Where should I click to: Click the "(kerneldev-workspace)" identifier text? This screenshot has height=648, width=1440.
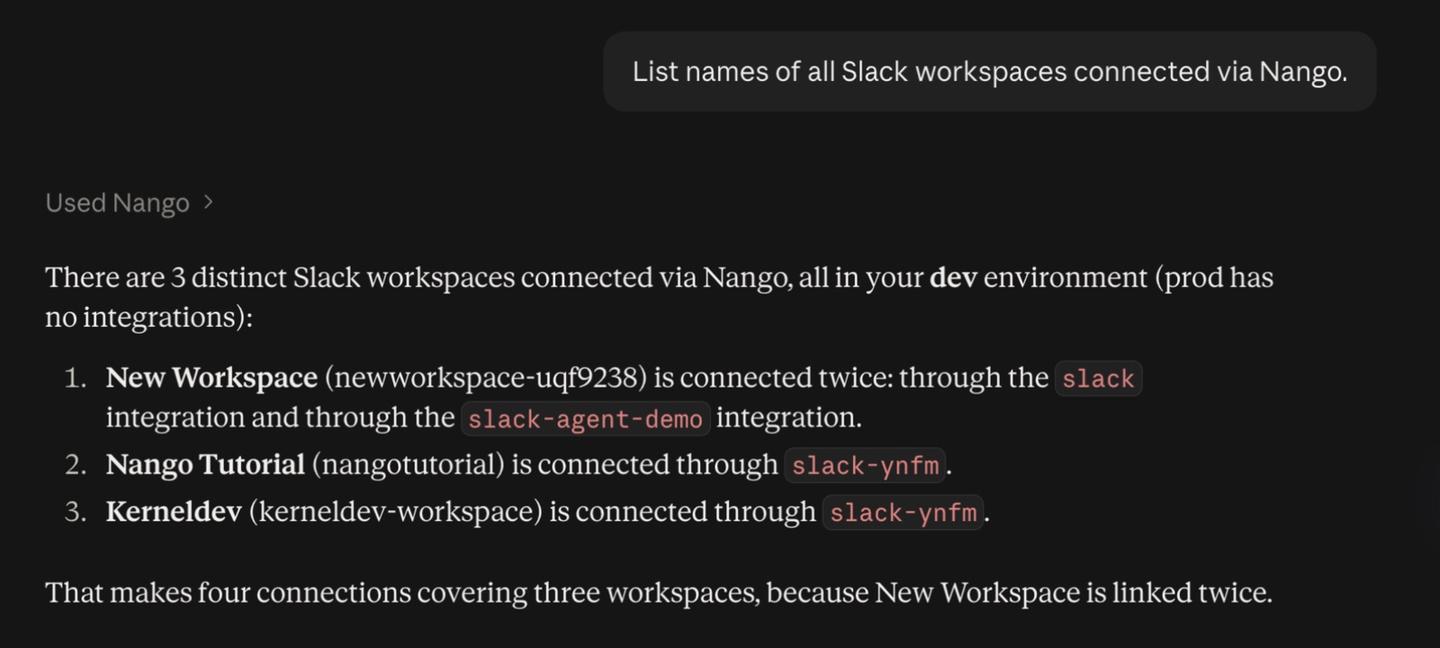coord(395,512)
